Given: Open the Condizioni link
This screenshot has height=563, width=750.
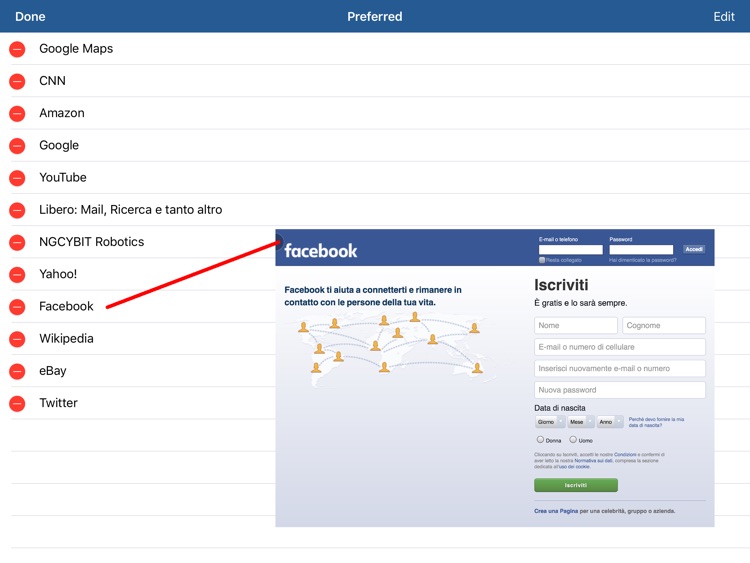Looking at the screenshot, I should [625, 454].
